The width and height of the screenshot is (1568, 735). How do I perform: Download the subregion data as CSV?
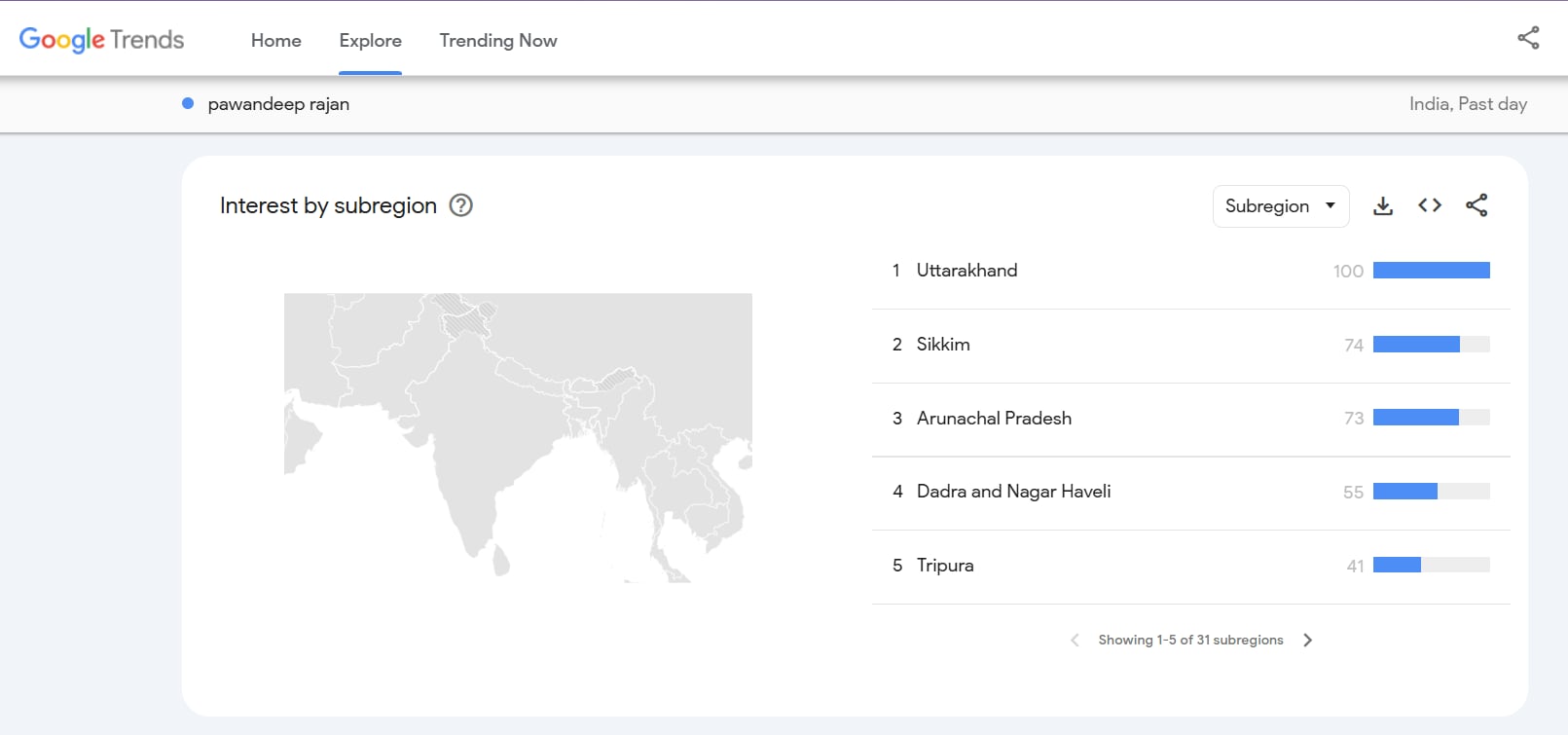(x=1382, y=205)
